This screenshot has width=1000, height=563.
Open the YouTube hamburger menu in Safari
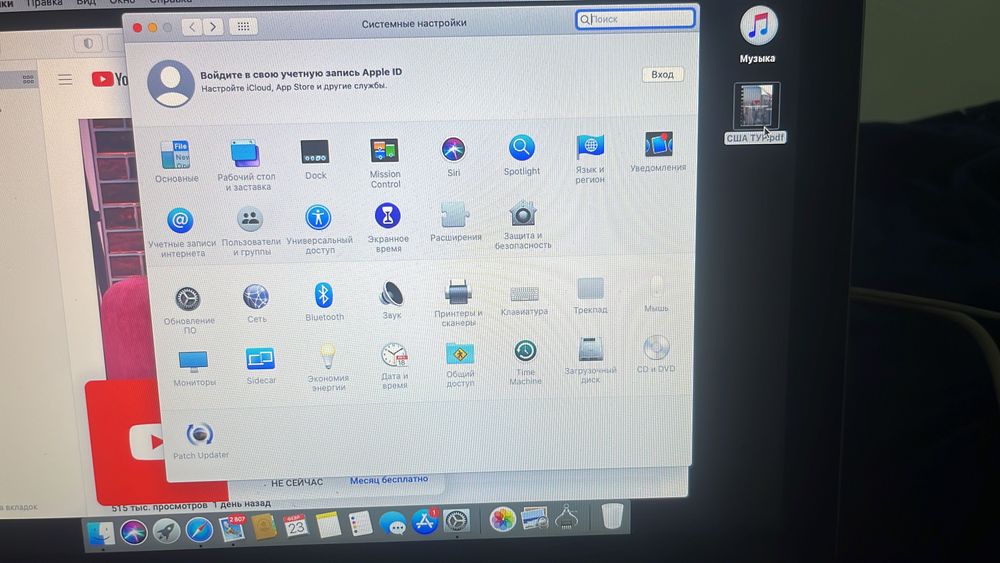click(x=65, y=80)
